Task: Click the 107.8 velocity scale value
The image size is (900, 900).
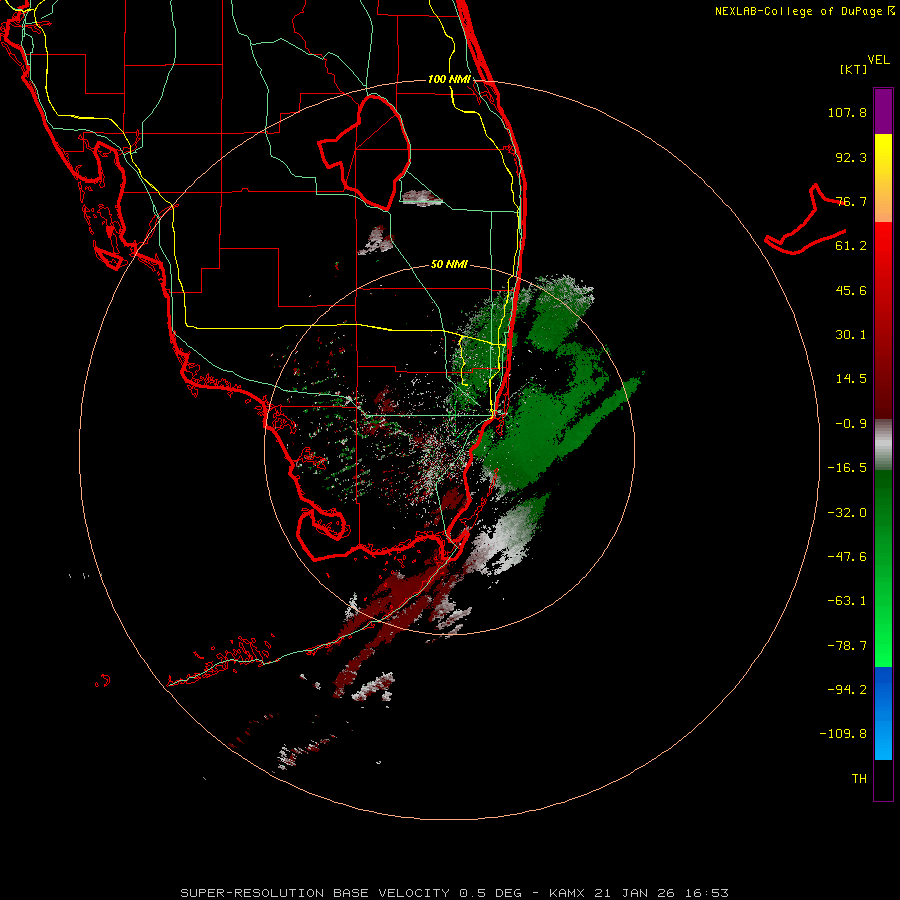Action: 847,112
